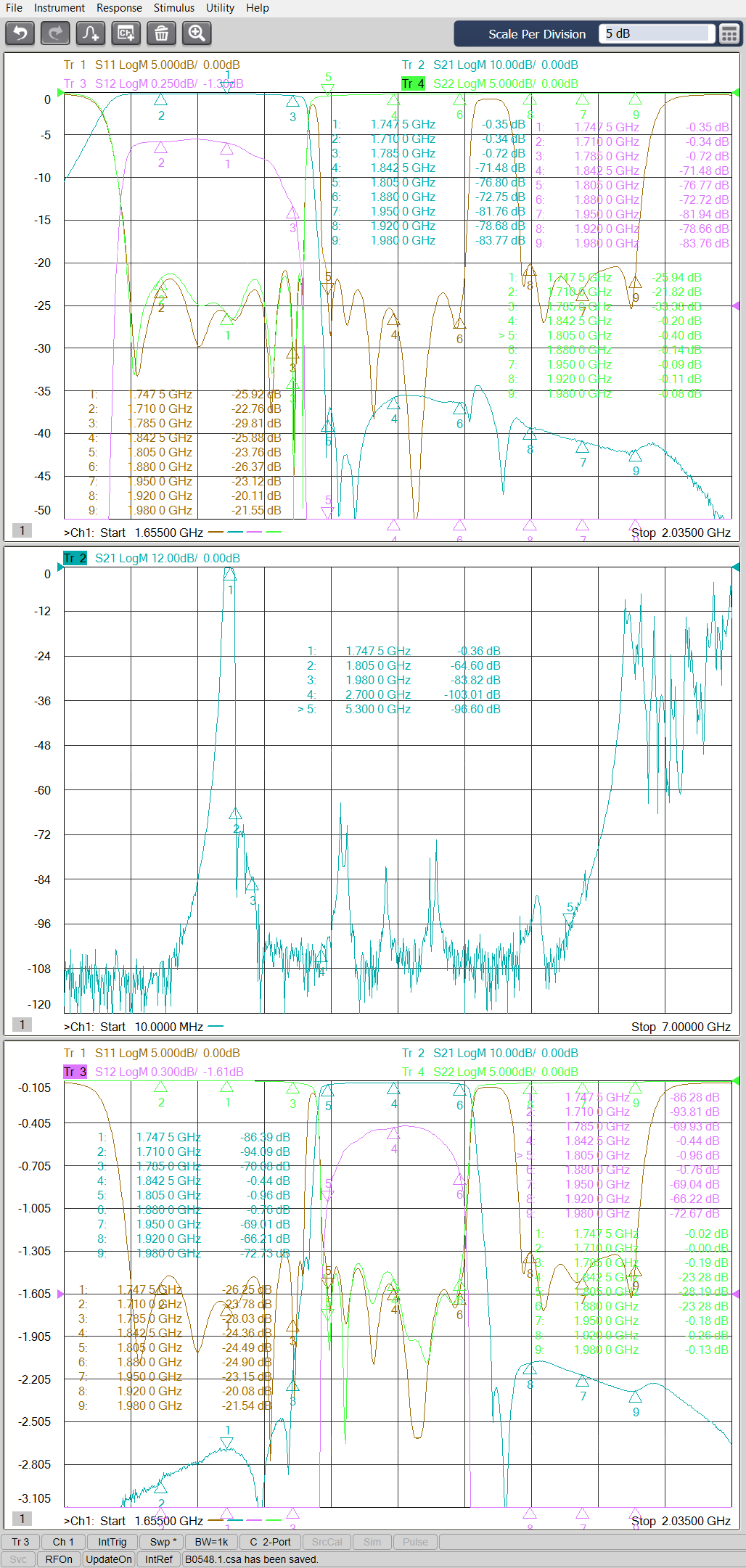Toggle the UpdateOn status button

coord(109,1559)
